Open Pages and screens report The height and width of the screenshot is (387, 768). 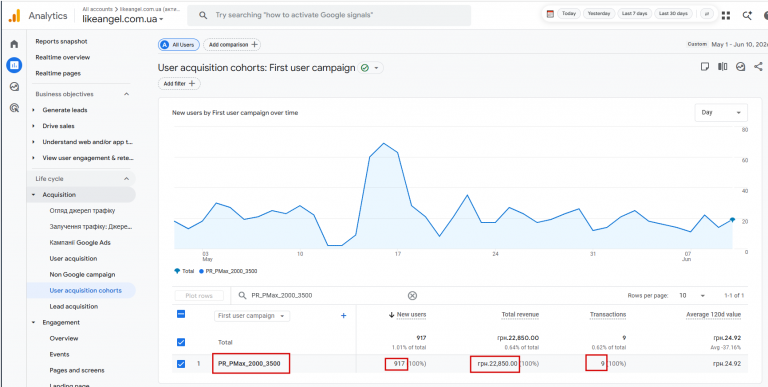tap(77, 370)
